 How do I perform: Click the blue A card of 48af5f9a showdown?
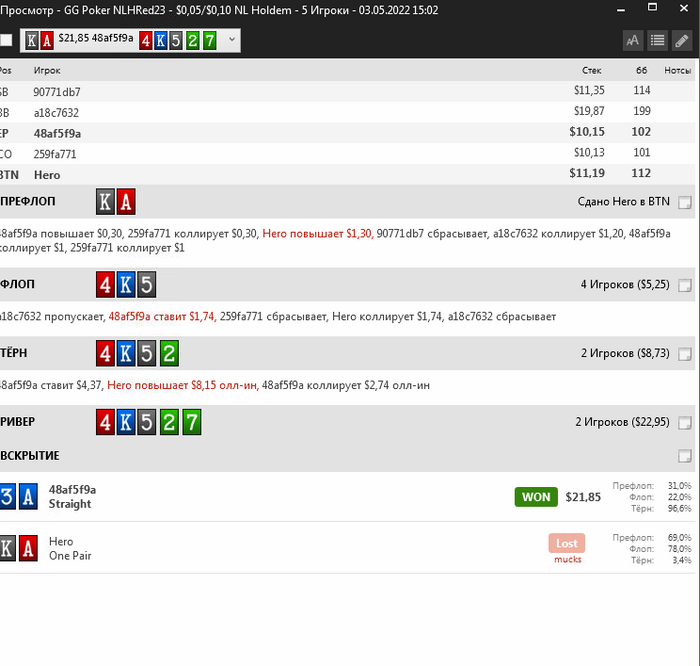[x=28, y=496]
